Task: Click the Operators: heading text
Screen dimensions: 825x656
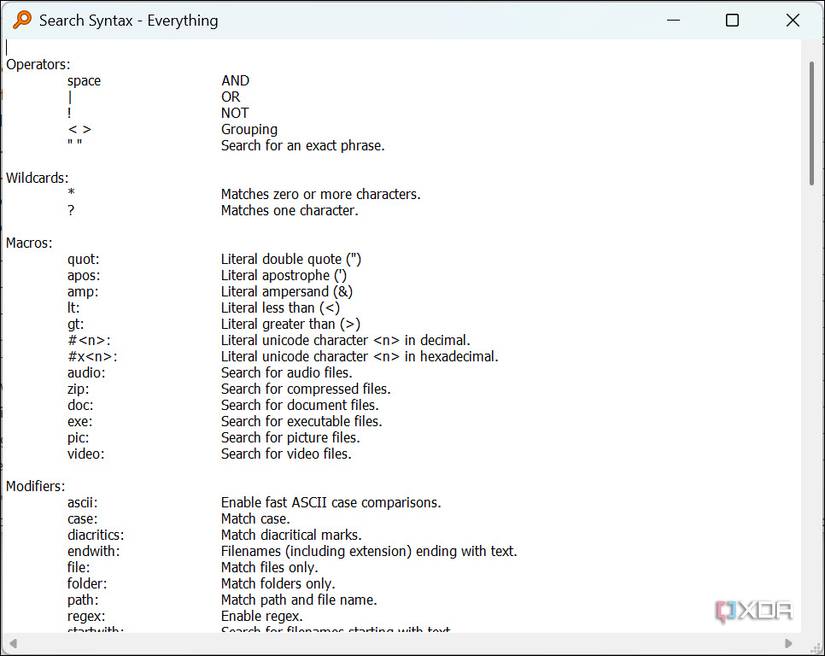Action: (x=38, y=65)
